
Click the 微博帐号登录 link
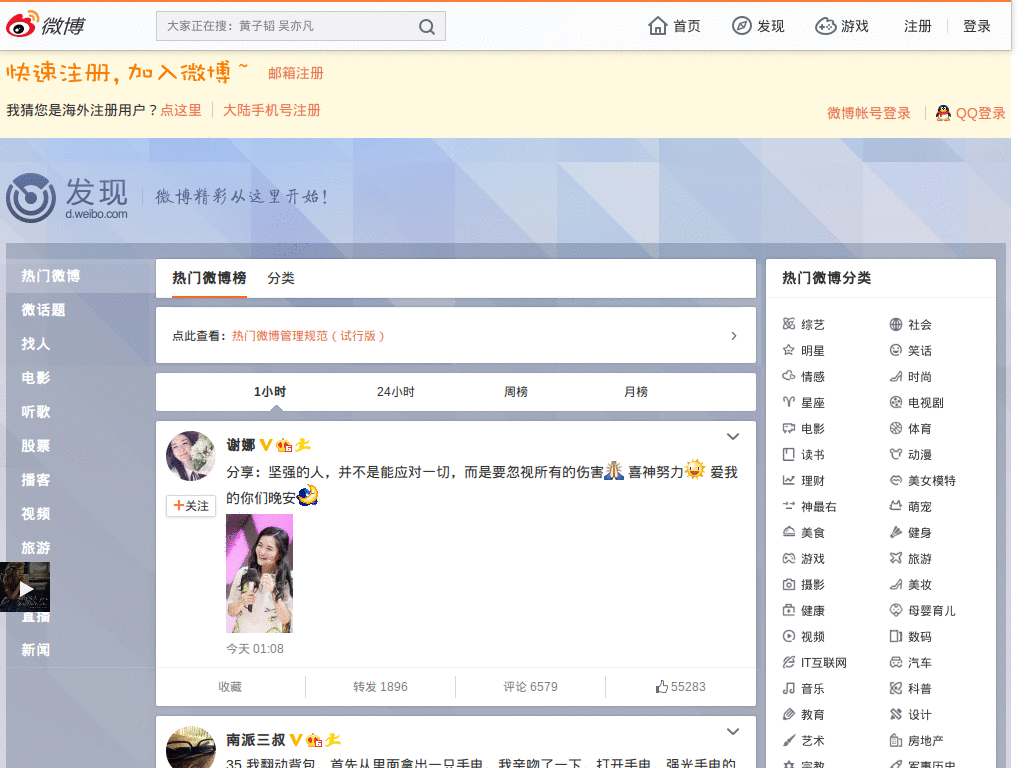(x=869, y=113)
